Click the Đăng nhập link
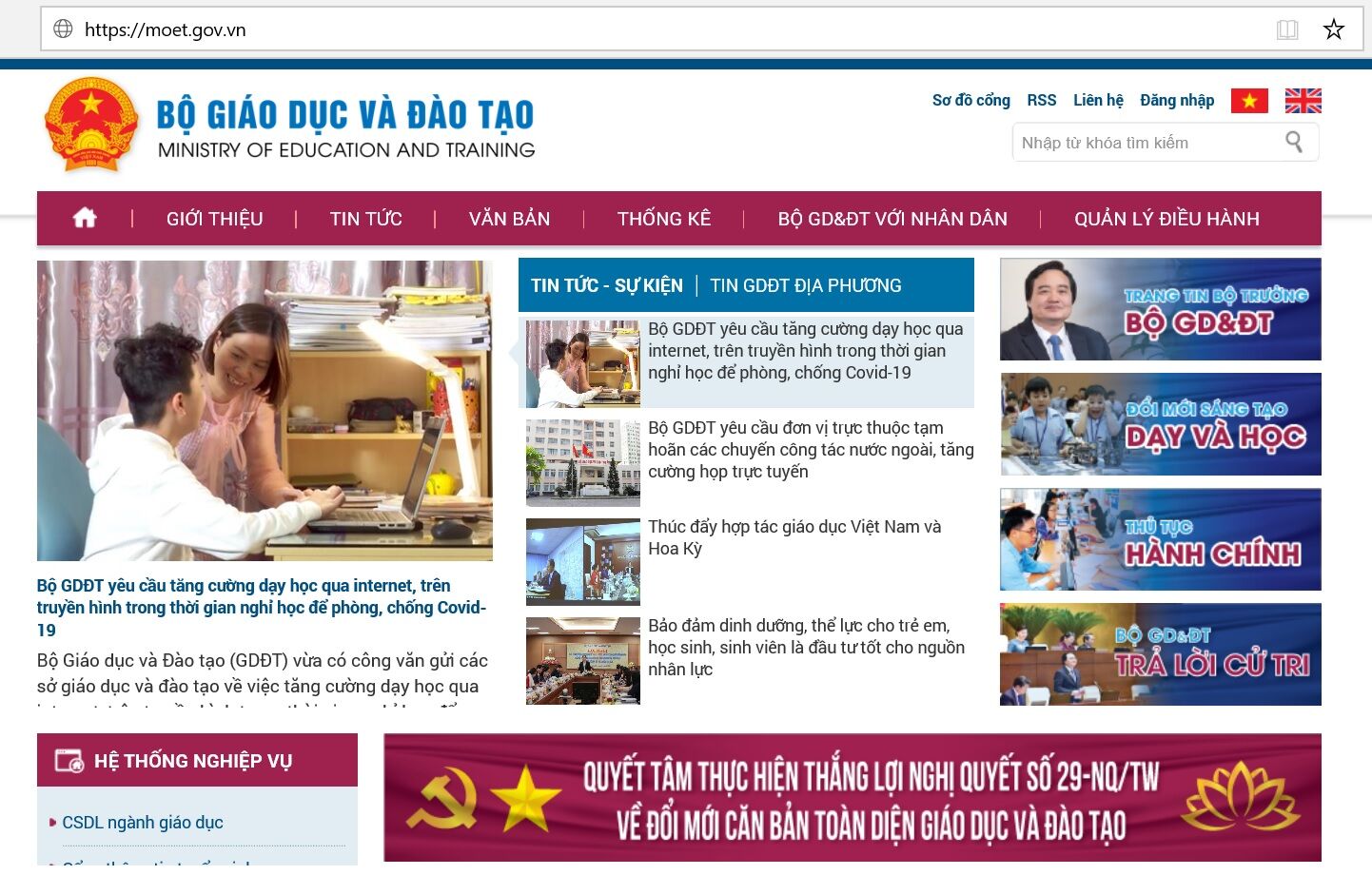Image resolution: width=1372 pixels, height=875 pixels. (x=1176, y=100)
